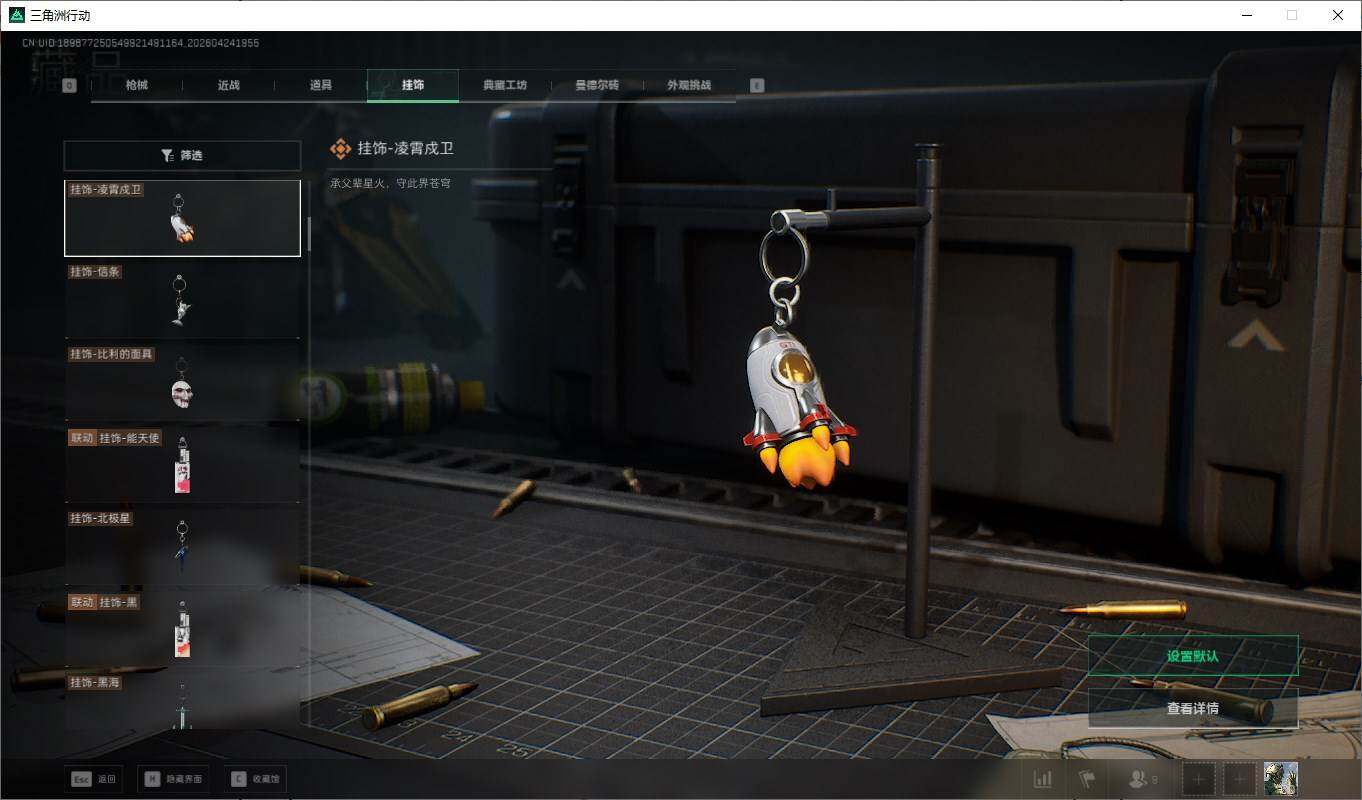The image size is (1362, 800).
Task: Open the statistics bar chart icon
Action: (1042, 779)
